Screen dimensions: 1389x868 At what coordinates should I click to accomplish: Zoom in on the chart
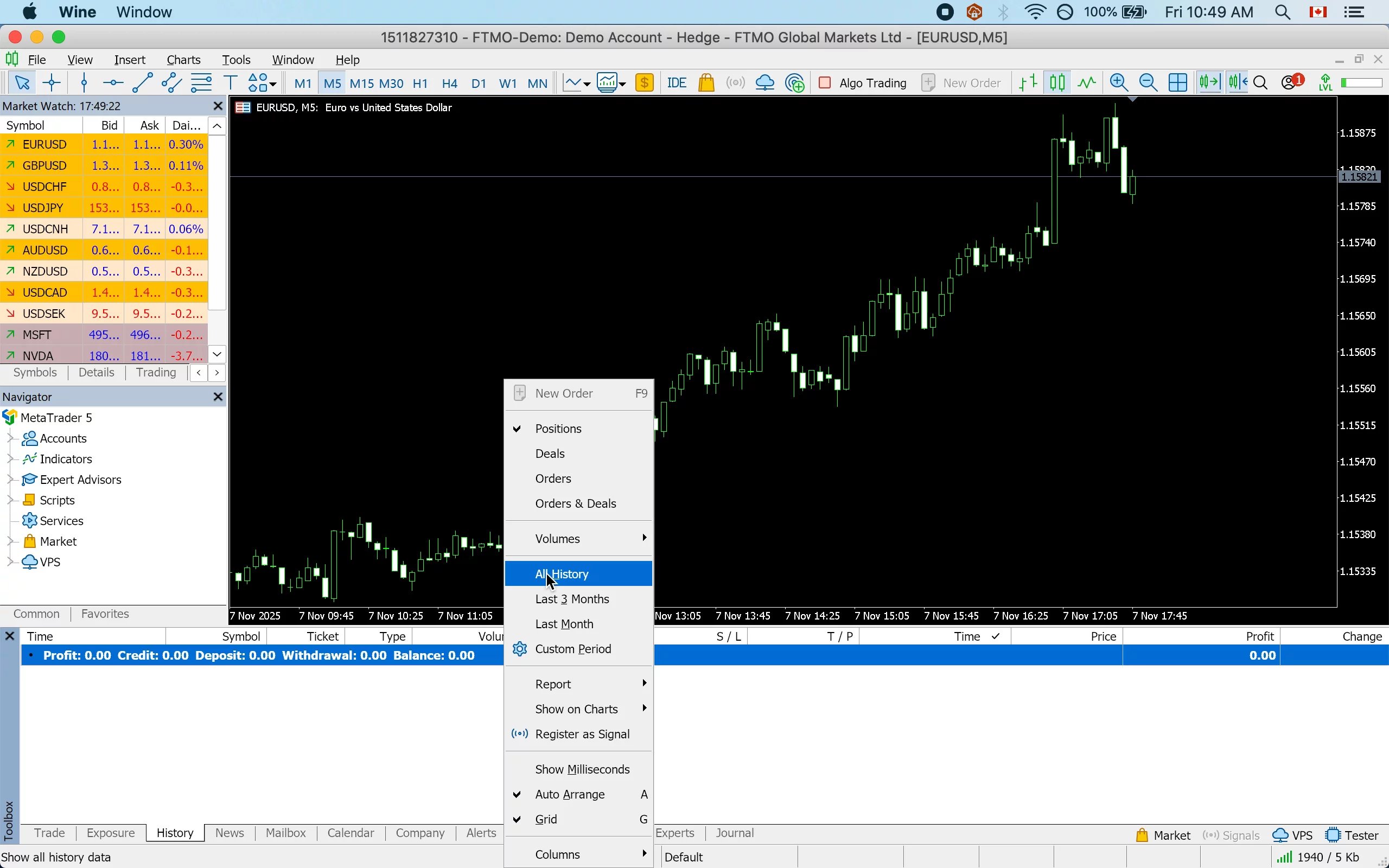[x=1118, y=82]
